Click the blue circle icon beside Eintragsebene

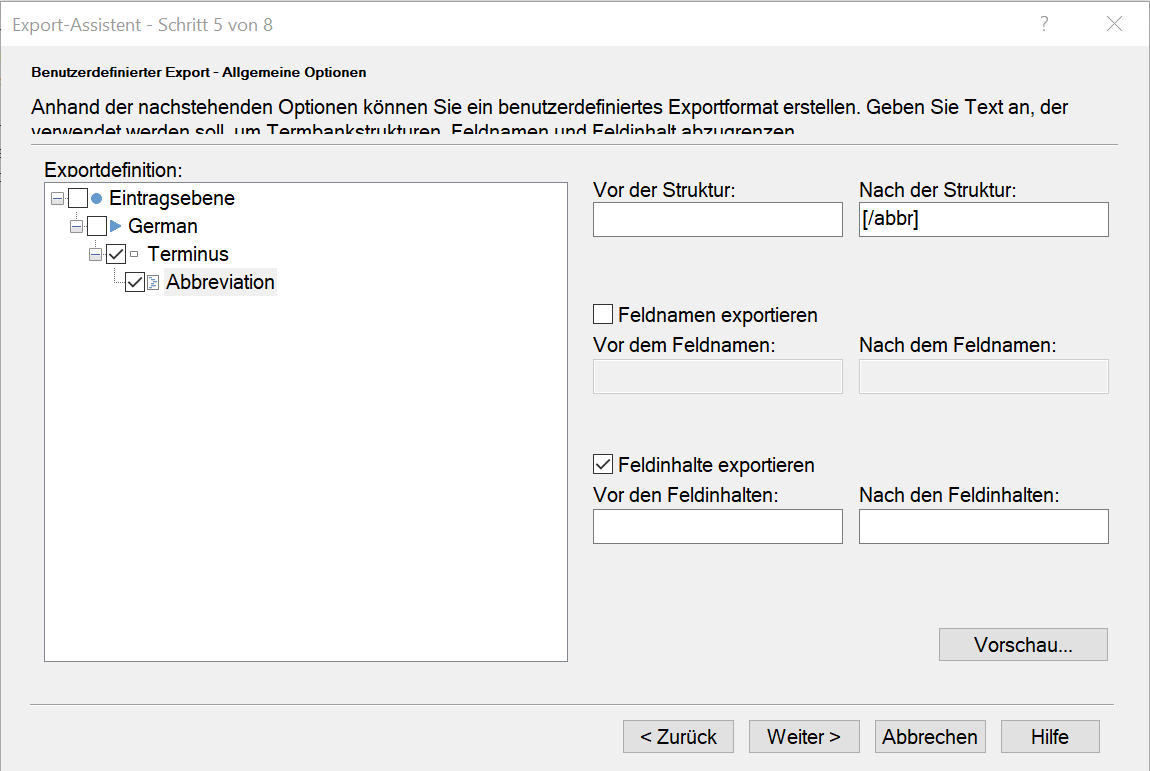(x=96, y=199)
